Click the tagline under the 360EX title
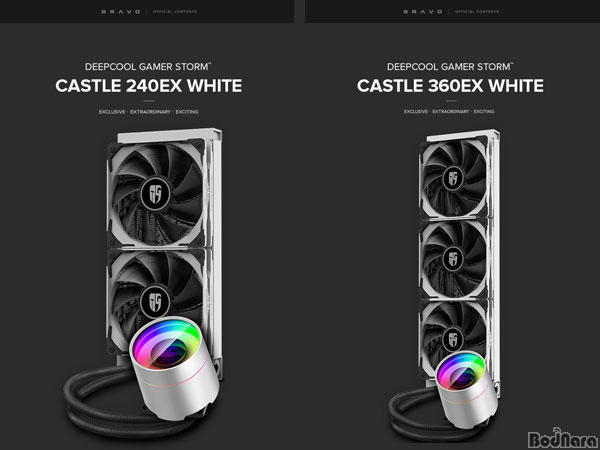 click(x=449, y=111)
